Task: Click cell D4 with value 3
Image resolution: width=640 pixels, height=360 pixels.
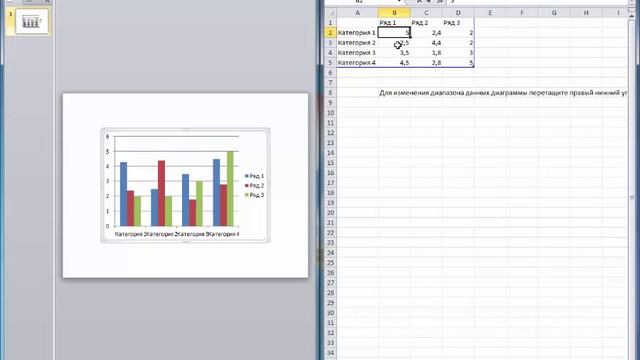Action: tap(458, 53)
